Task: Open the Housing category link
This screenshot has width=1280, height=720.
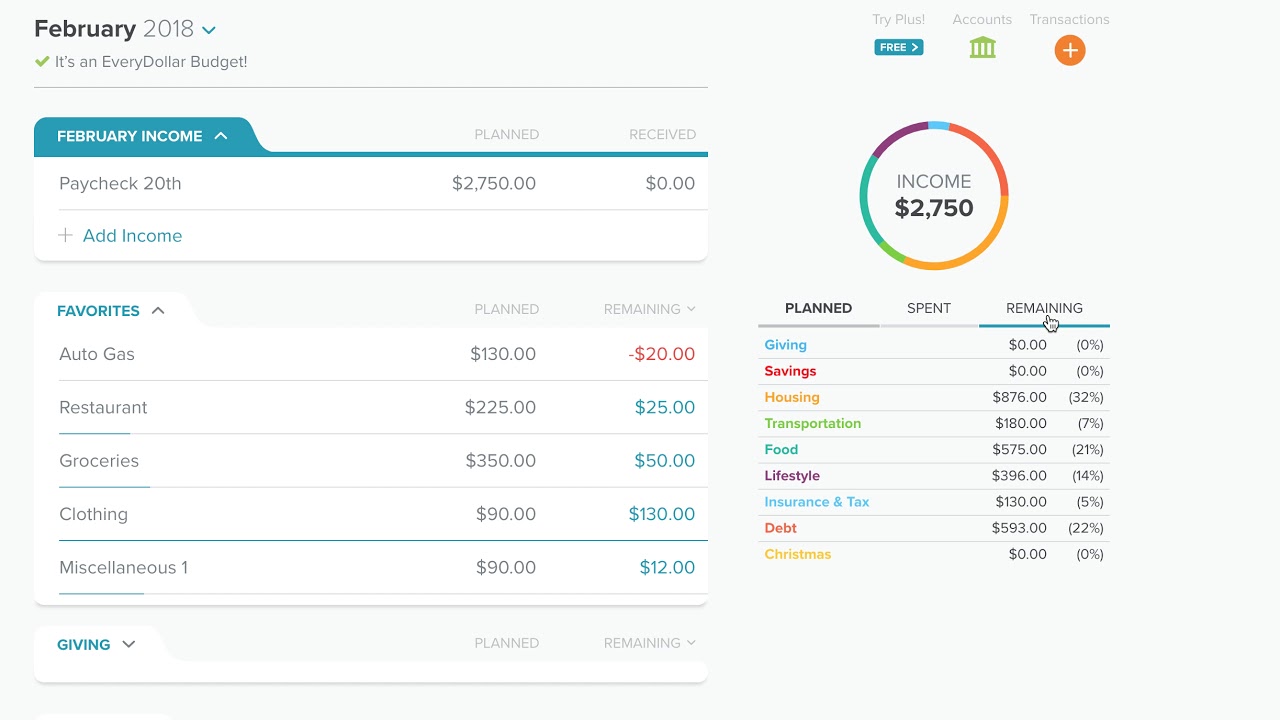Action: click(791, 397)
